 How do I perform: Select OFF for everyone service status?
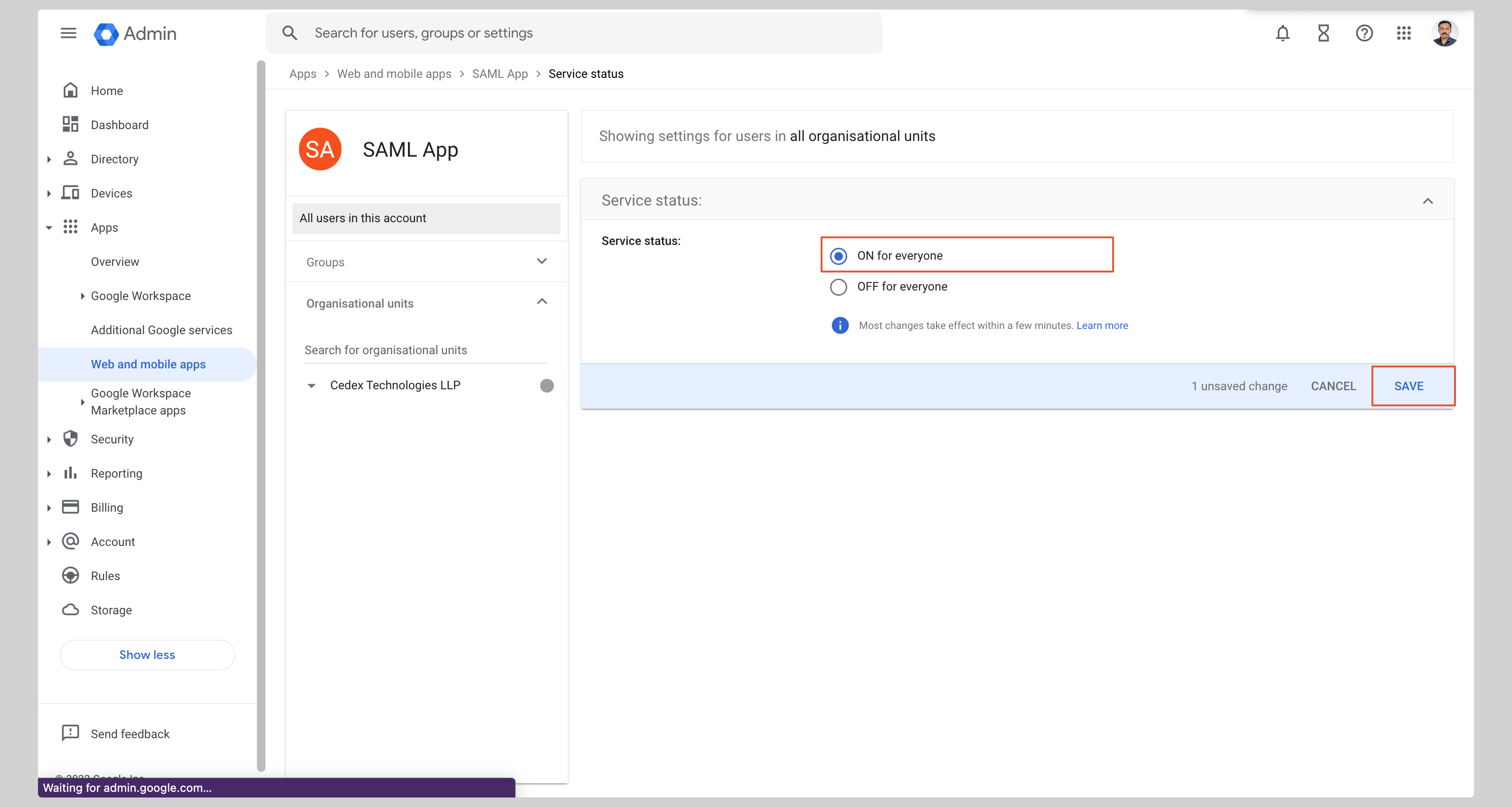(x=839, y=287)
